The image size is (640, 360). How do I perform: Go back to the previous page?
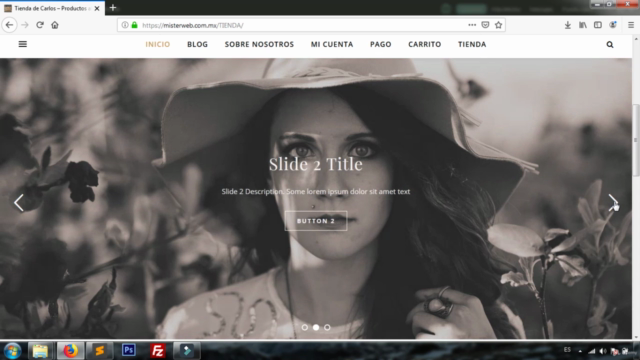(x=9, y=25)
